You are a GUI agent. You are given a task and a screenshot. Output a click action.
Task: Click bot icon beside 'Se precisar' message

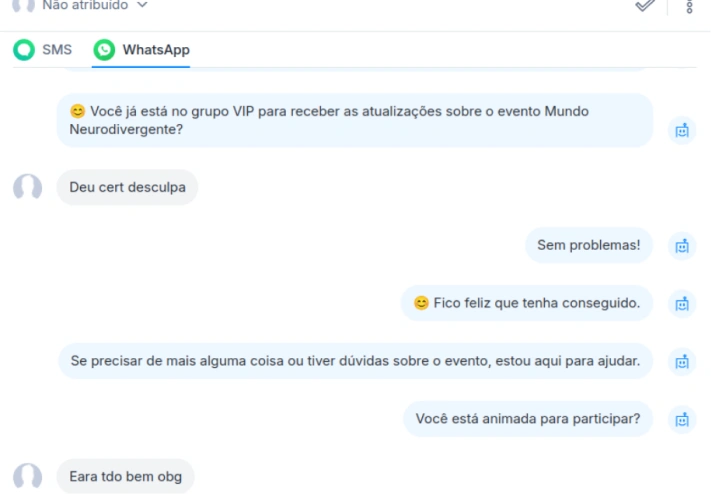[x=682, y=362]
